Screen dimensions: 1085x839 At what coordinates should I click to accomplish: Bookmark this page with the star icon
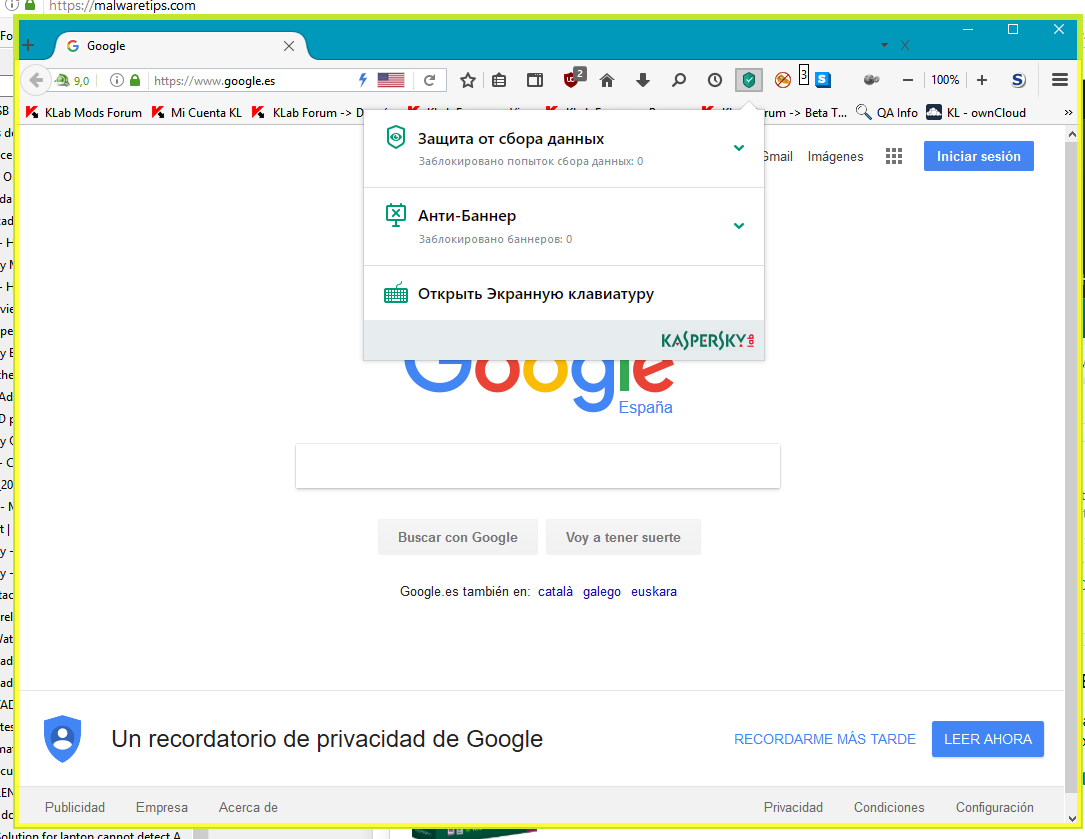click(468, 80)
